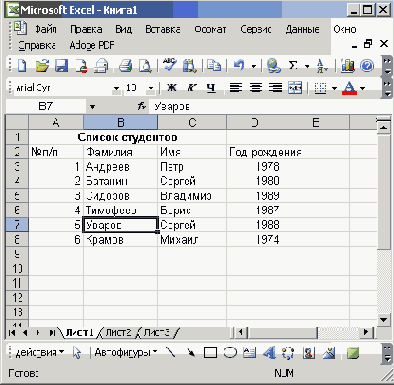This screenshot has width=394, height=385.
Task: Apply the red font color button
Action: [349, 88]
